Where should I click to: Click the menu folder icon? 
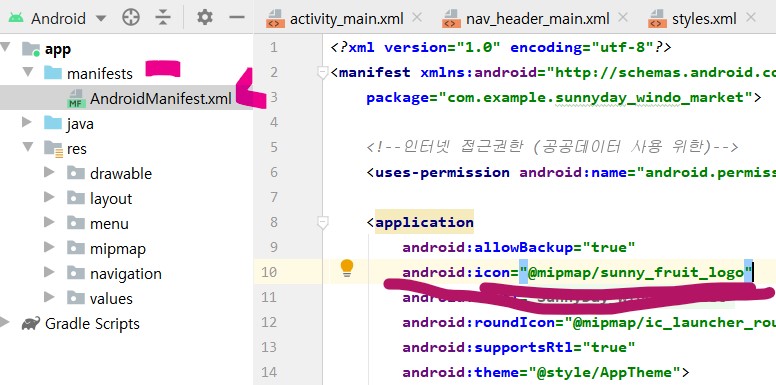76,223
